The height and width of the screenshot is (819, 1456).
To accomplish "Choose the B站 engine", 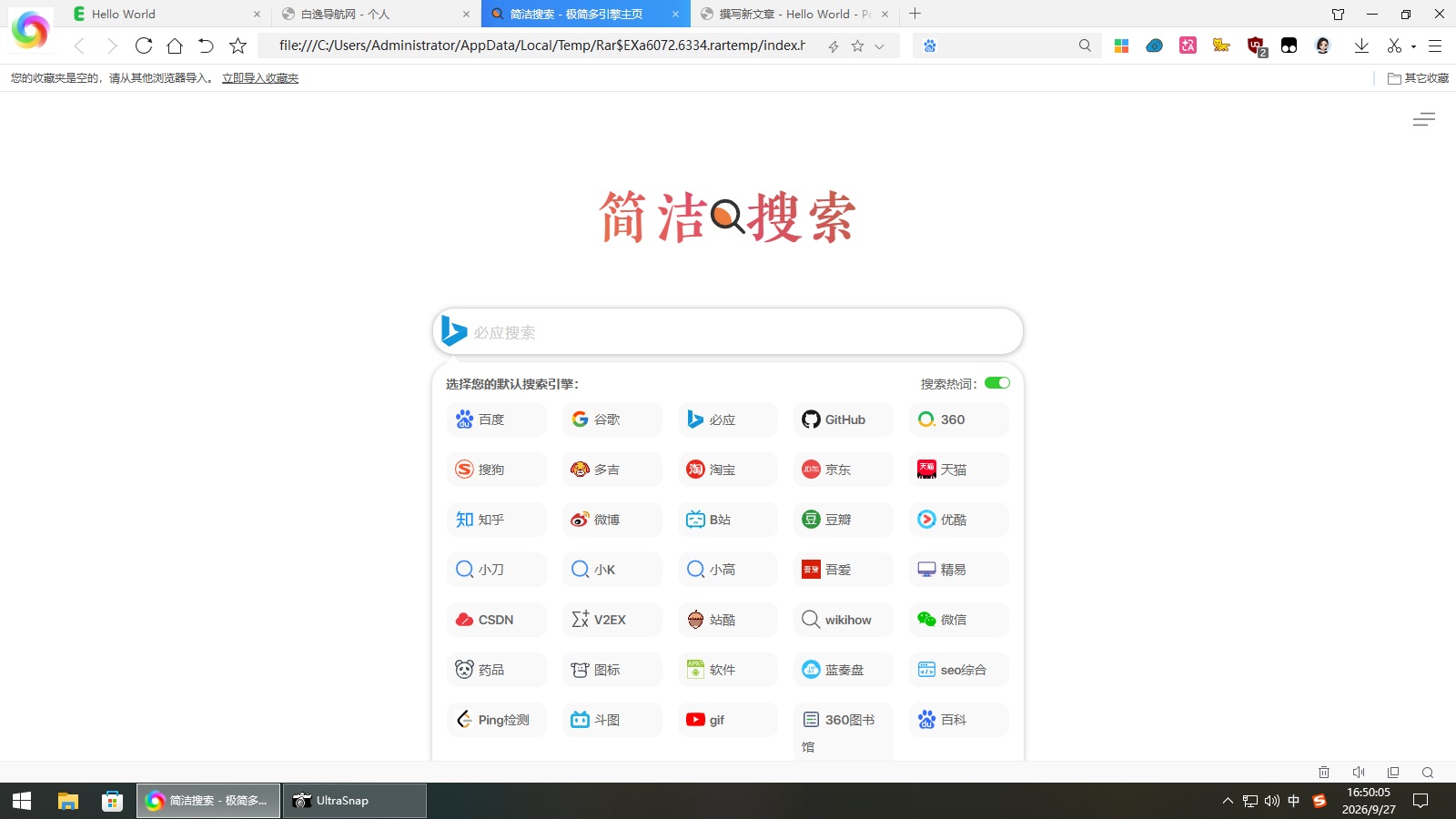I will [727, 520].
